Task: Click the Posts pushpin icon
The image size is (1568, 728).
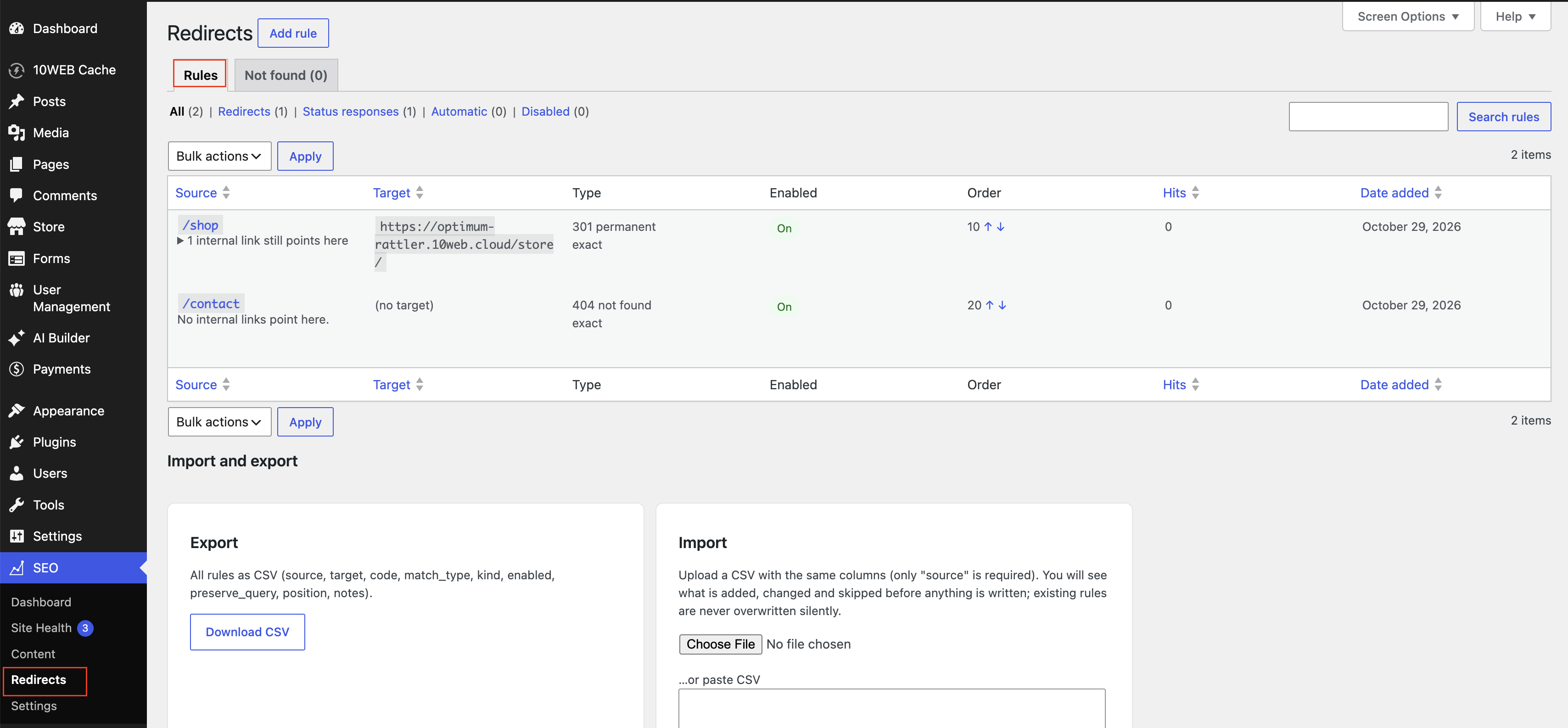Action: coord(17,101)
